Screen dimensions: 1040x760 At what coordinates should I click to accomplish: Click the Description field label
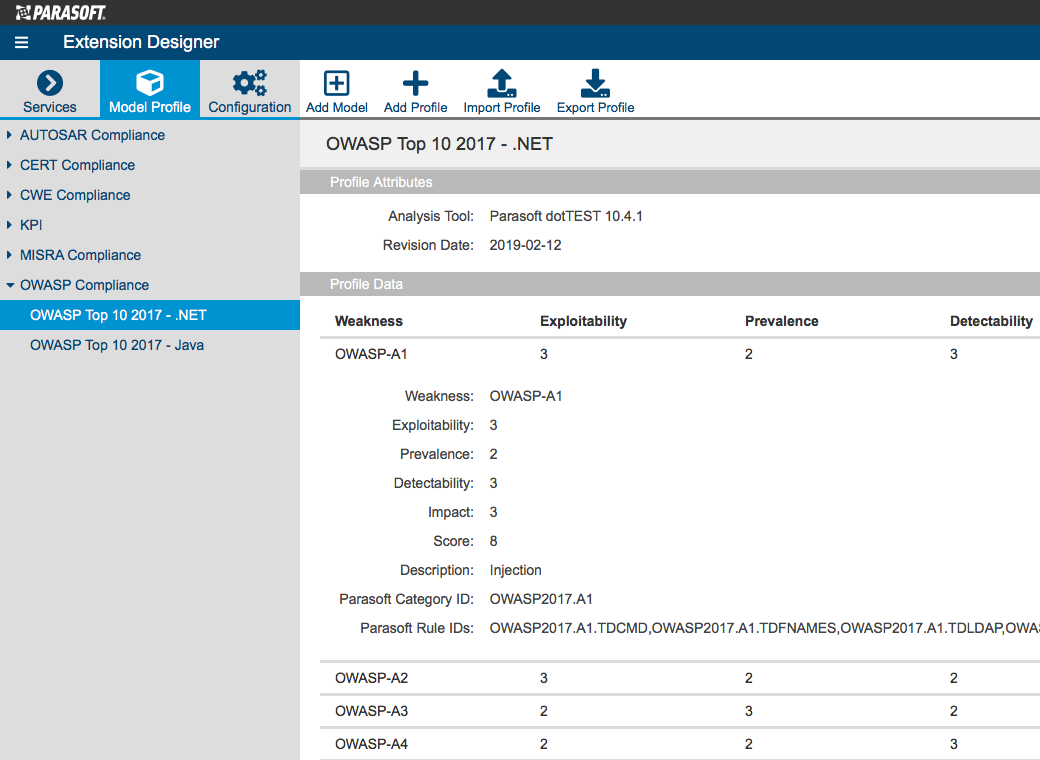click(436, 570)
